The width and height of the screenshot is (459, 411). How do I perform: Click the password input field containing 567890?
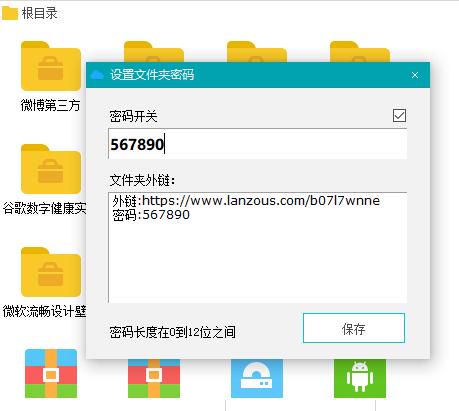(x=257, y=144)
